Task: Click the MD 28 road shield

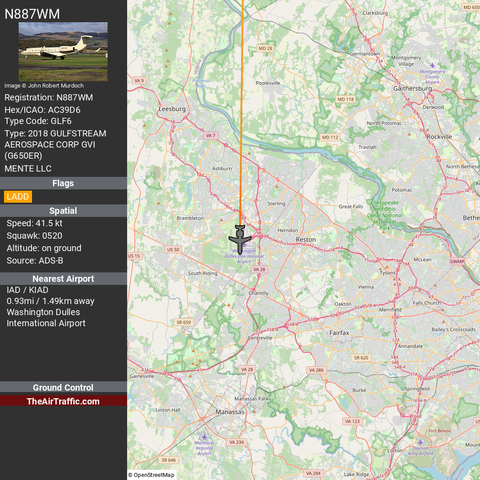Action: tap(265, 48)
